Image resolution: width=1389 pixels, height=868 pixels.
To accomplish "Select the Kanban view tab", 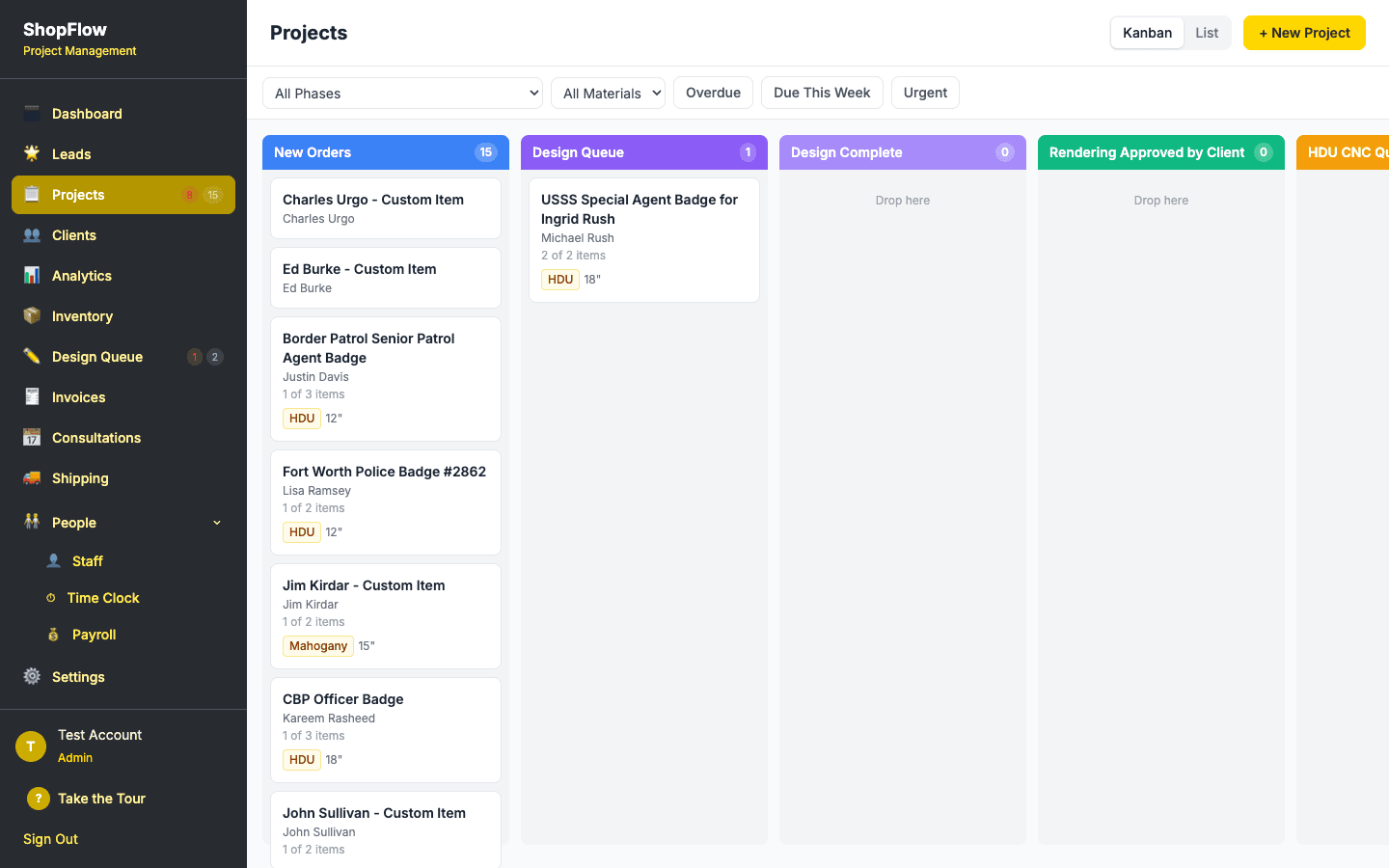I will [x=1147, y=32].
